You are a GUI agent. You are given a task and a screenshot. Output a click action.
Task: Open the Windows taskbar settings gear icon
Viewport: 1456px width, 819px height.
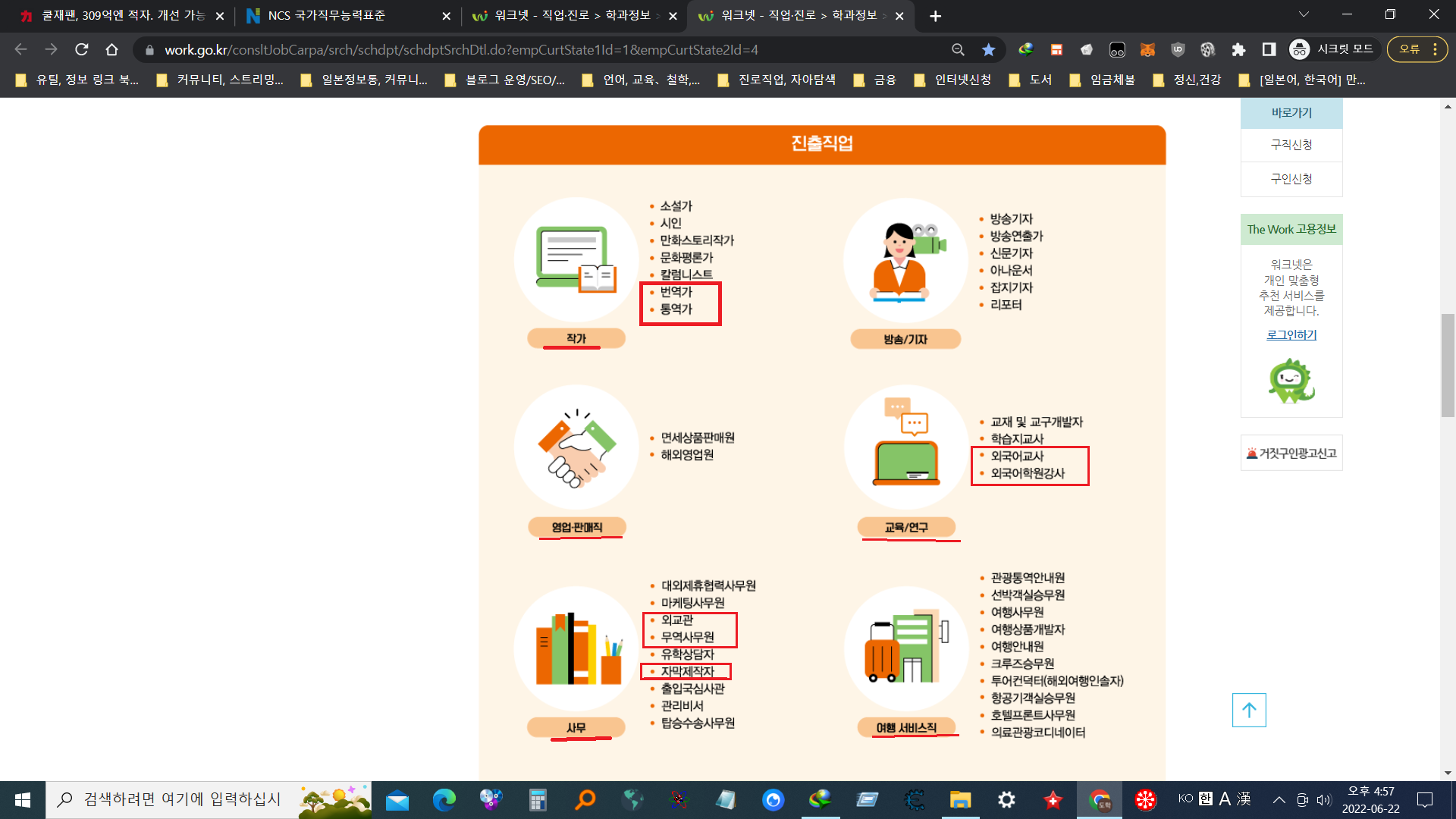tap(1006, 800)
